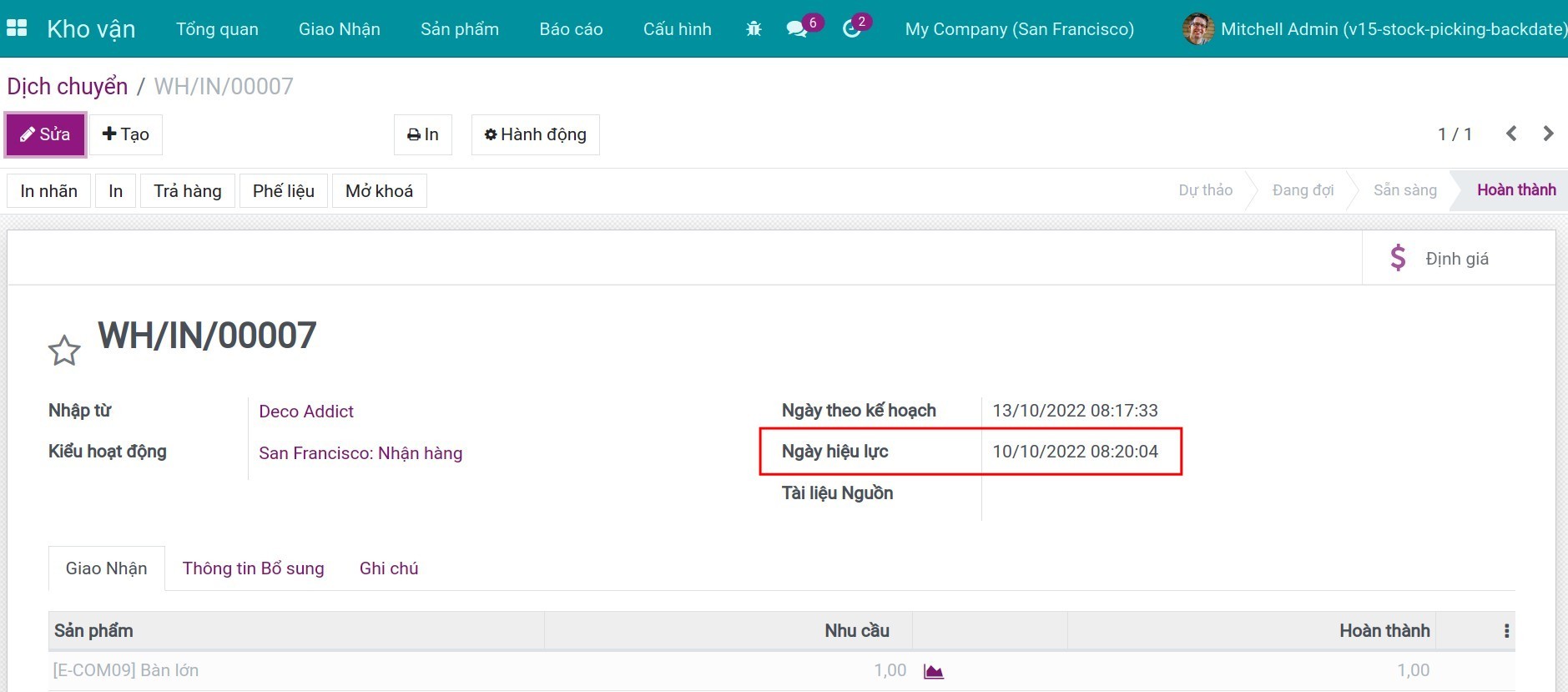The image size is (1568, 692).
Task: Open column options kebab menu in table
Action: tap(1506, 631)
